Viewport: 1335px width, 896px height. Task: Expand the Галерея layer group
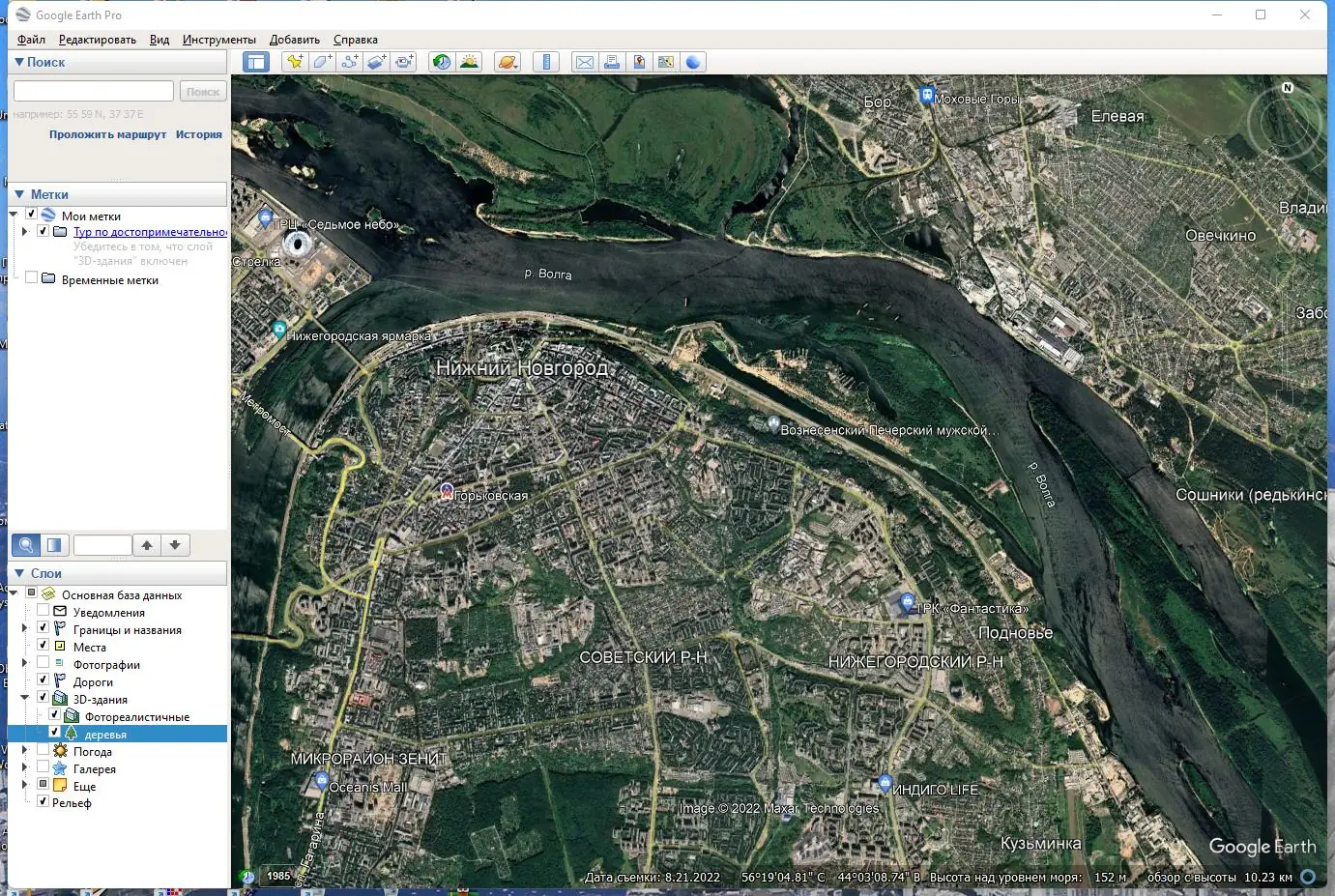(x=25, y=767)
